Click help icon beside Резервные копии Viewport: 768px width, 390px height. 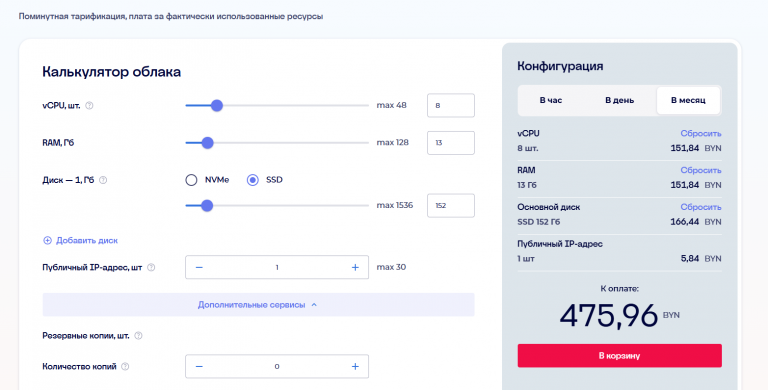[138, 336]
